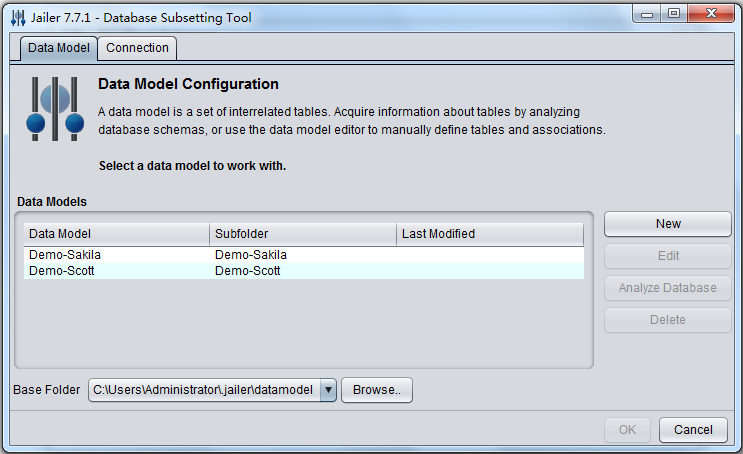Click the Jailer logo in the configuration panel
Screen dimensions: 743x454
coord(55,109)
